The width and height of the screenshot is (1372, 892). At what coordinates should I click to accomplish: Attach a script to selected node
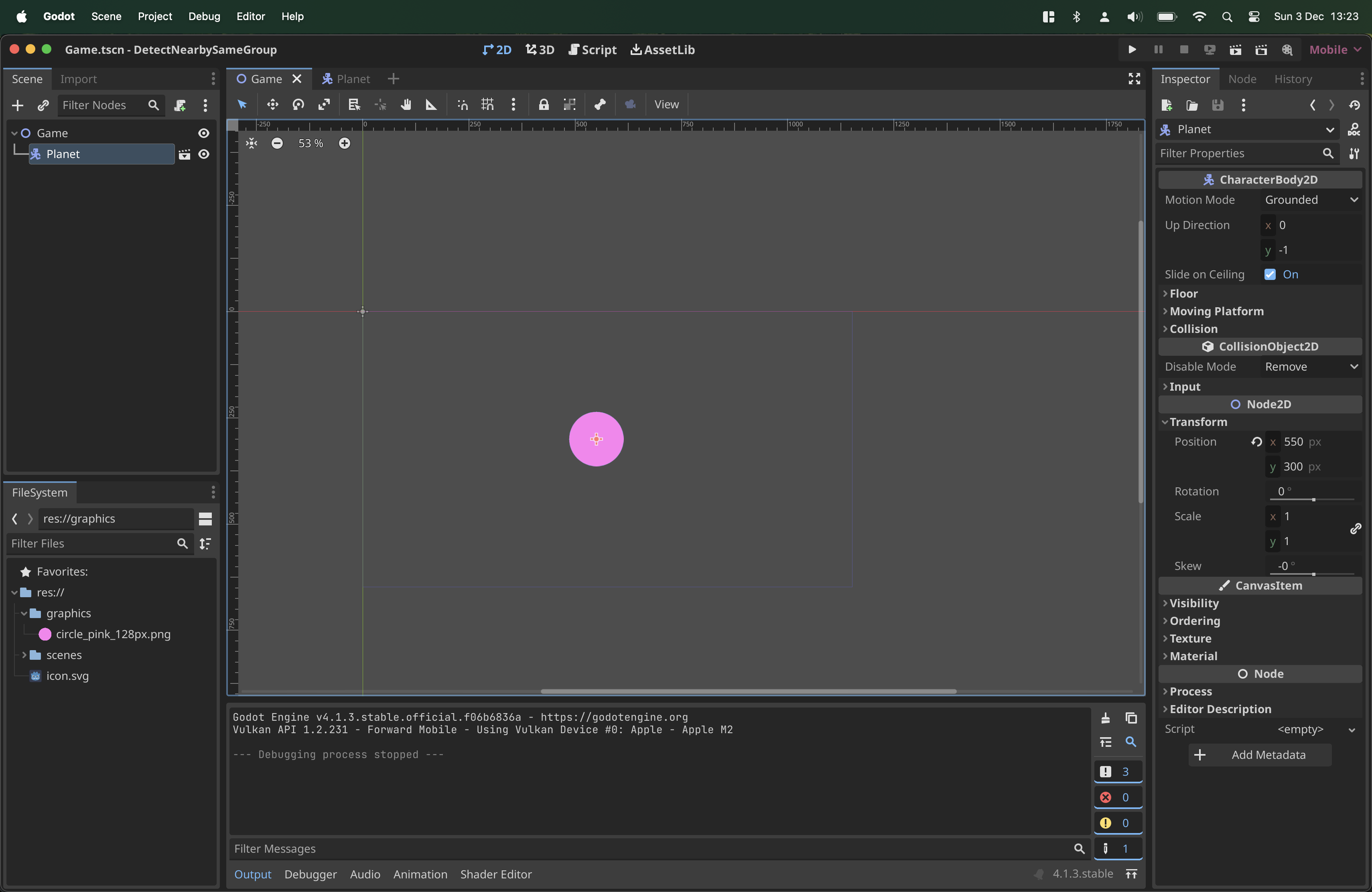point(181,105)
